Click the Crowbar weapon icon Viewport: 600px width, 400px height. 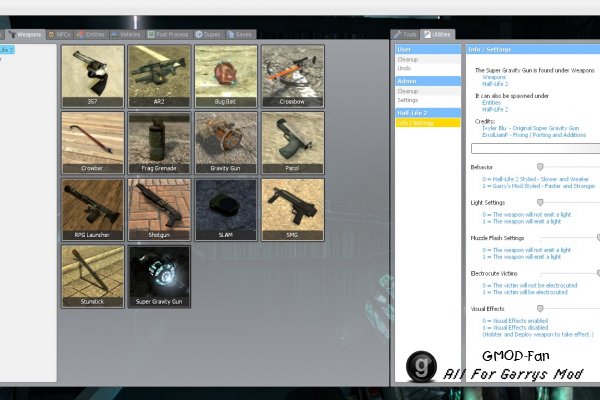(x=93, y=143)
